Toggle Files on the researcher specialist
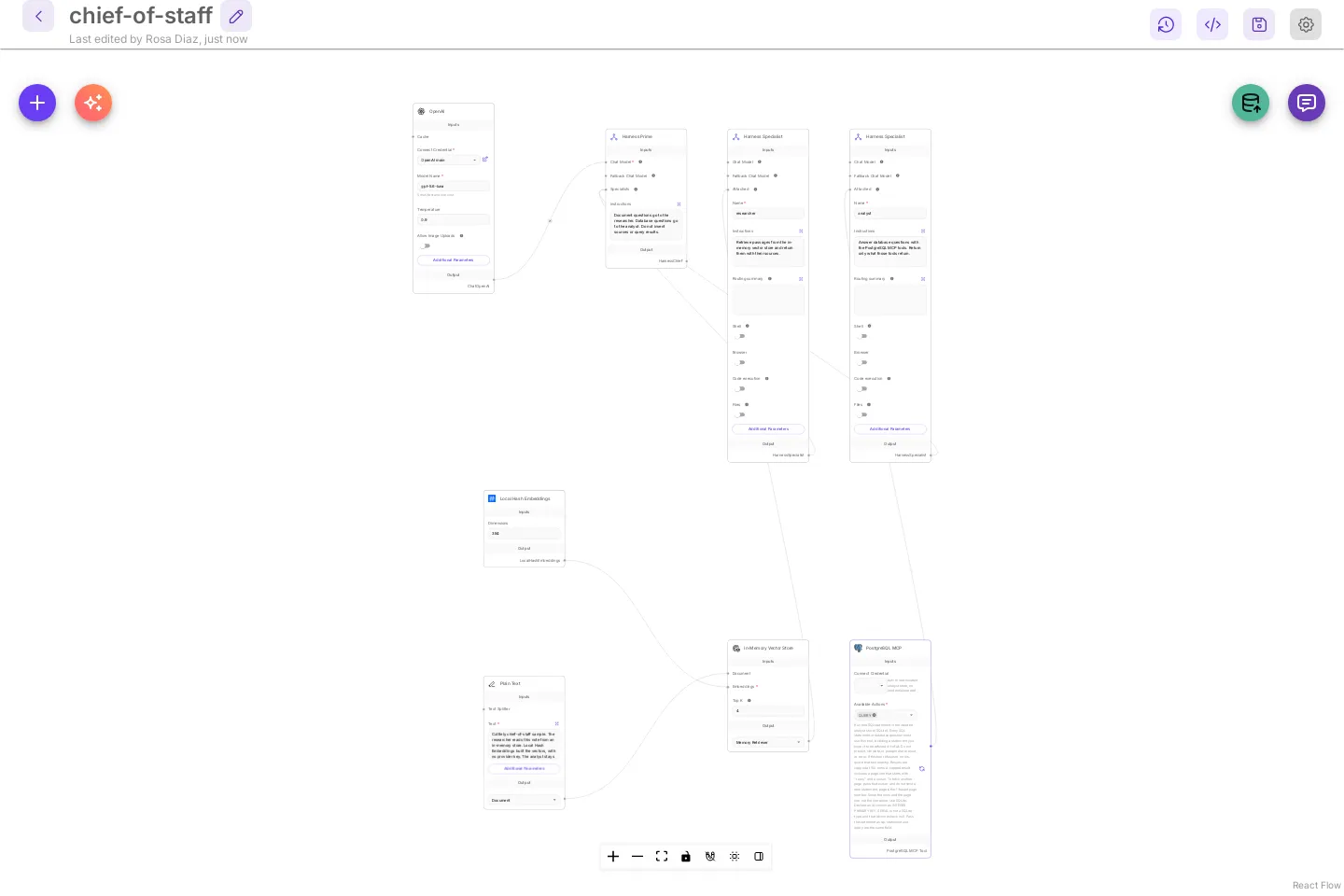This screenshot has width=1344, height=896. pyautogui.click(x=740, y=414)
